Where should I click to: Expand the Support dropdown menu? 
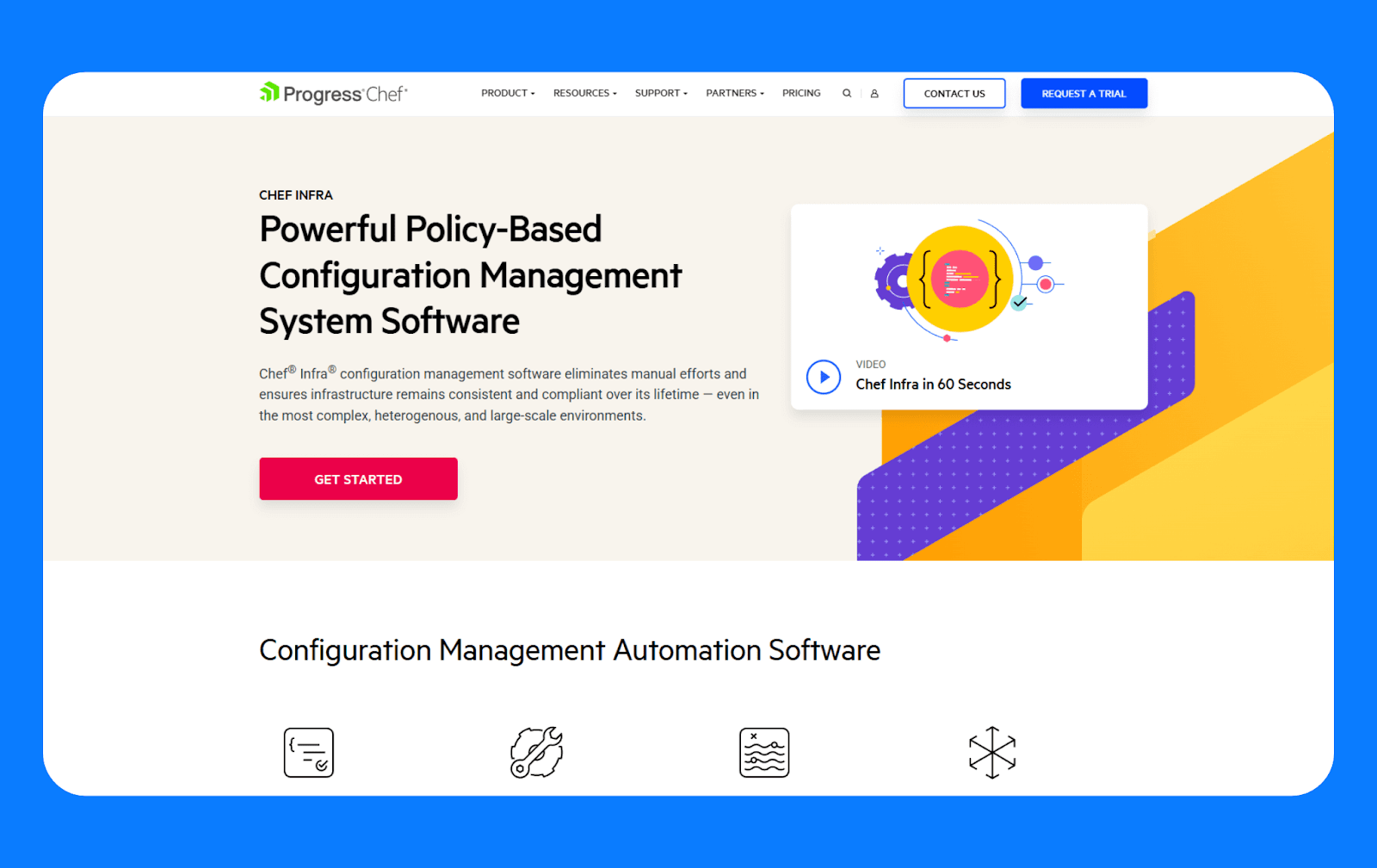pyautogui.click(x=661, y=93)
